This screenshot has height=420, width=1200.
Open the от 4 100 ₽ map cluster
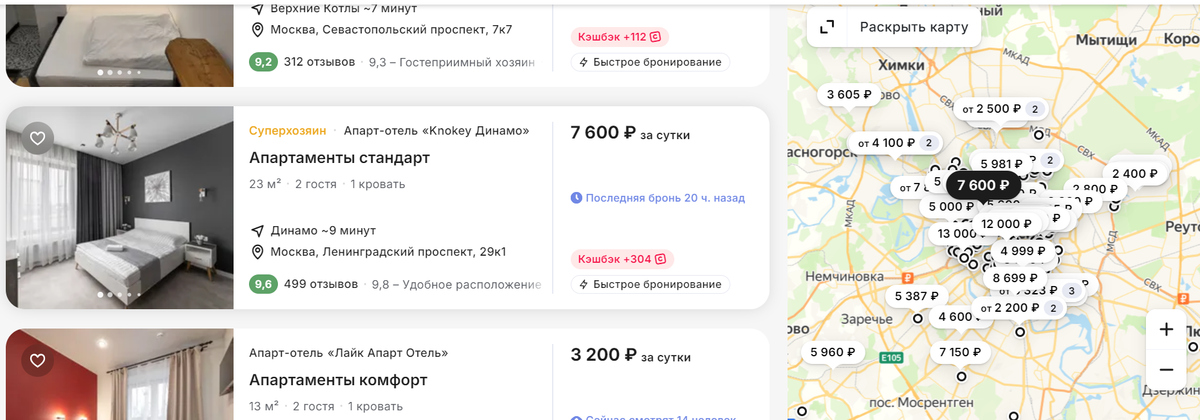[893, 143]
